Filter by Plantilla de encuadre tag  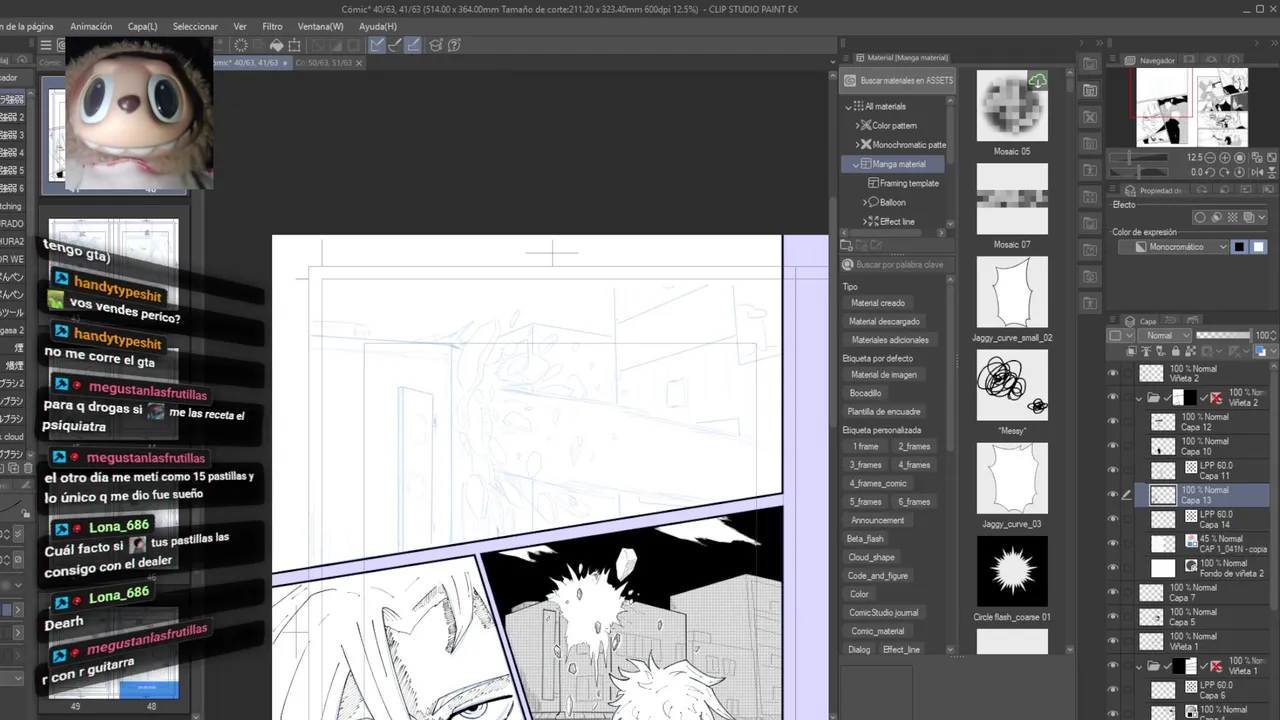coord(884,411)
